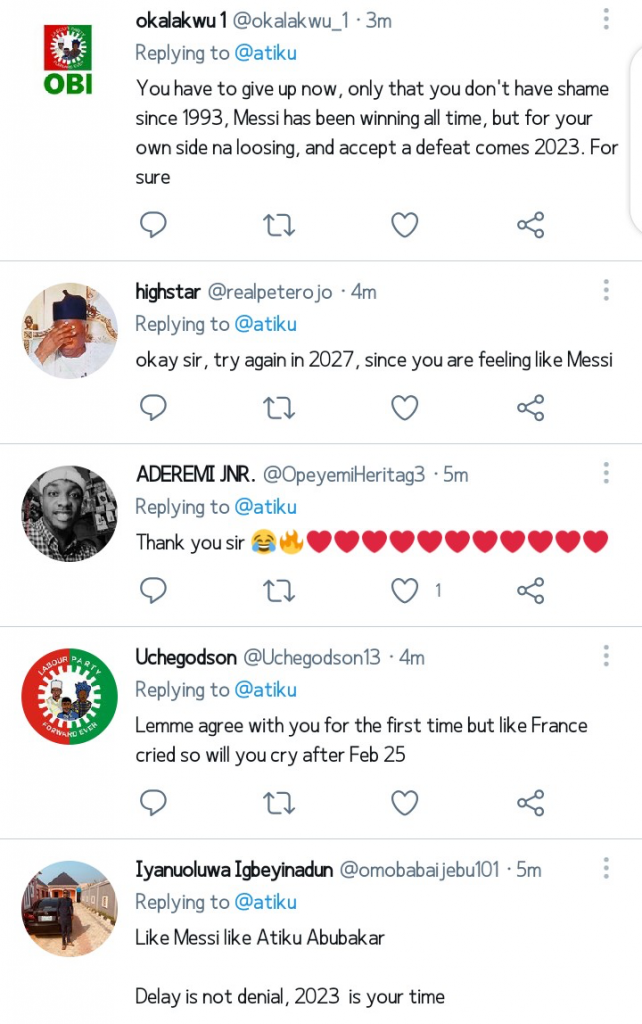
Task: Open the okalakwu 1 OBI profile picture
Action: 69,59
